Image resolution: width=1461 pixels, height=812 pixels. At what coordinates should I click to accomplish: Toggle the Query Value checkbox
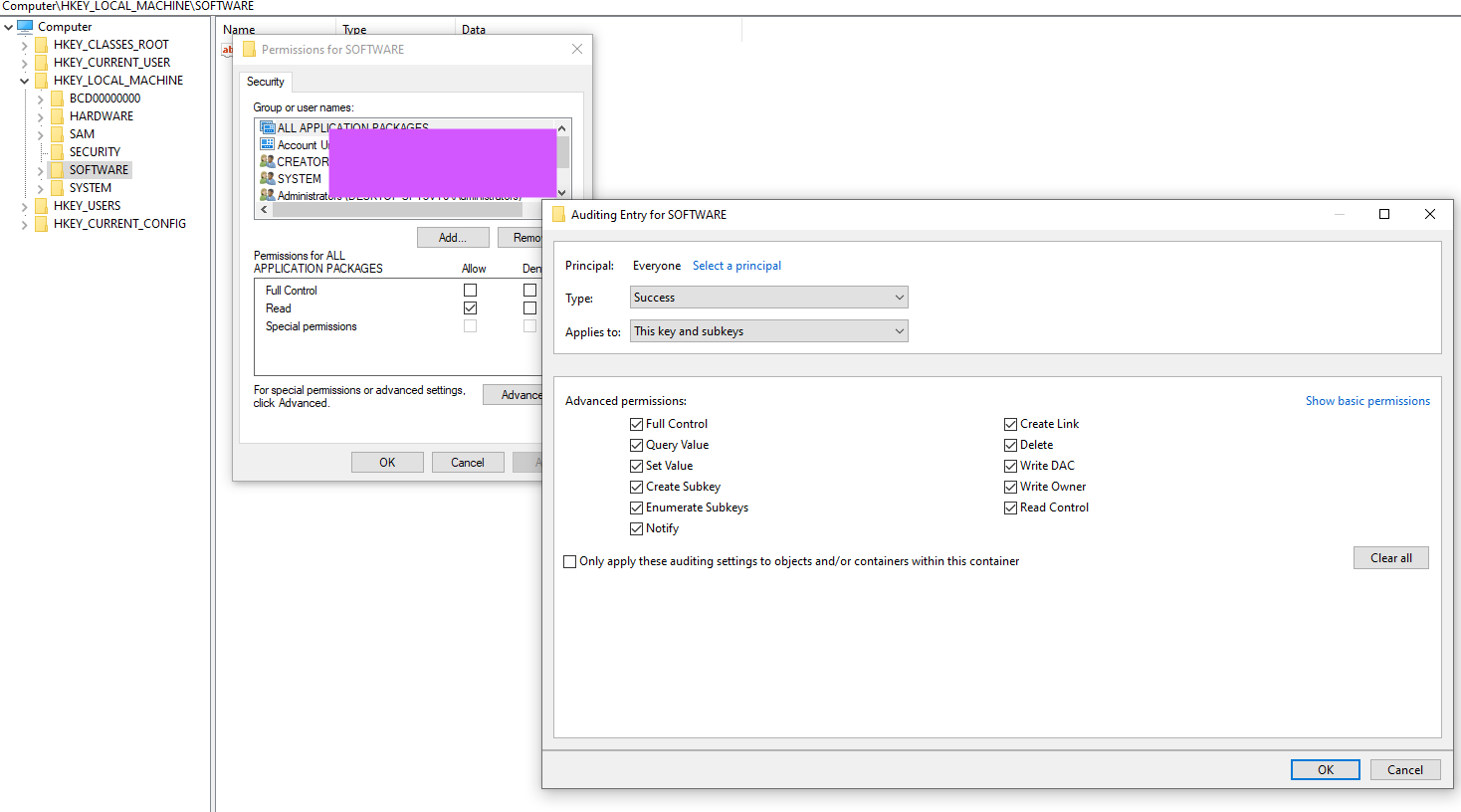637,445
